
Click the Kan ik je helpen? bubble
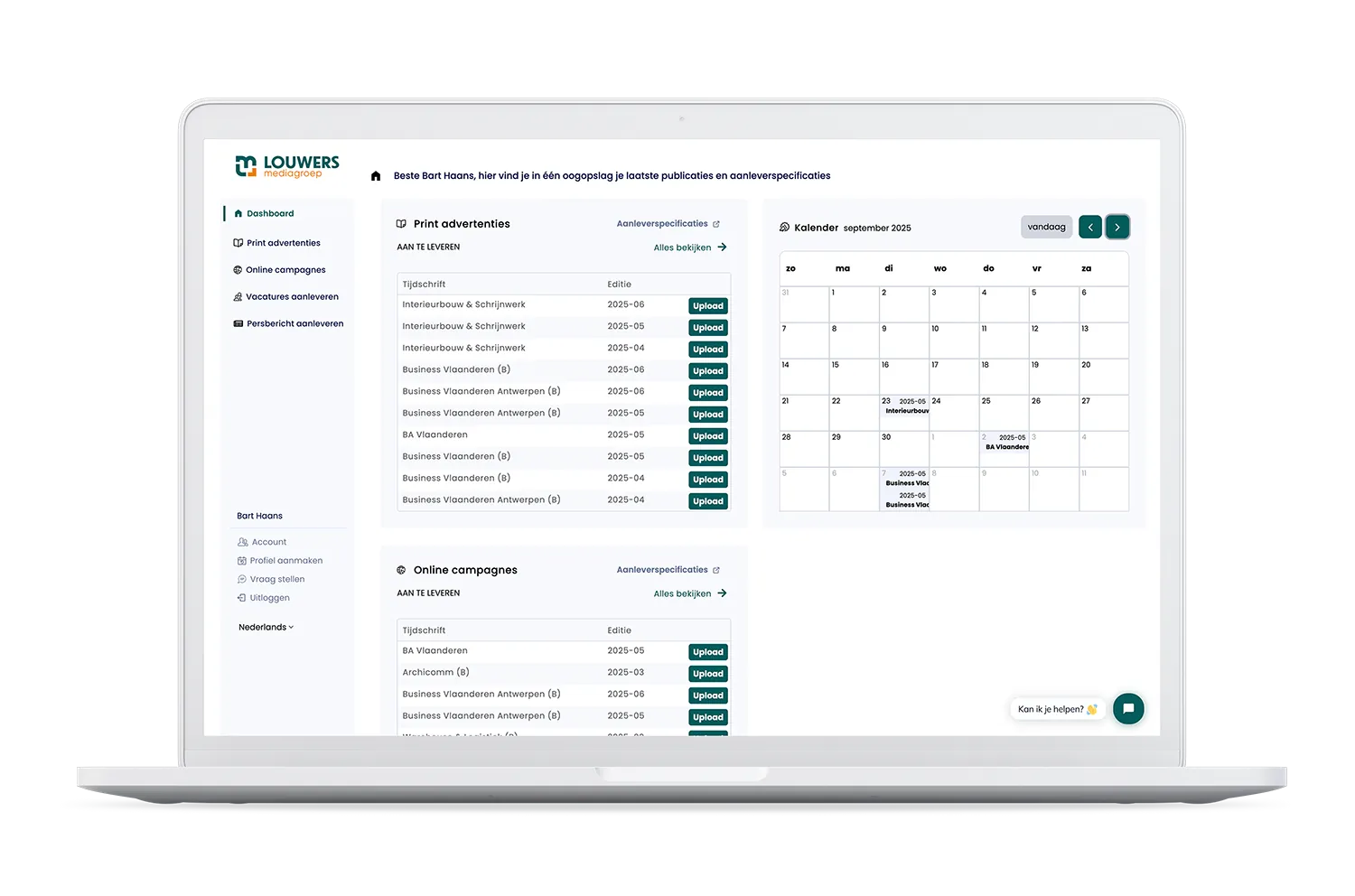point(1057,709)
